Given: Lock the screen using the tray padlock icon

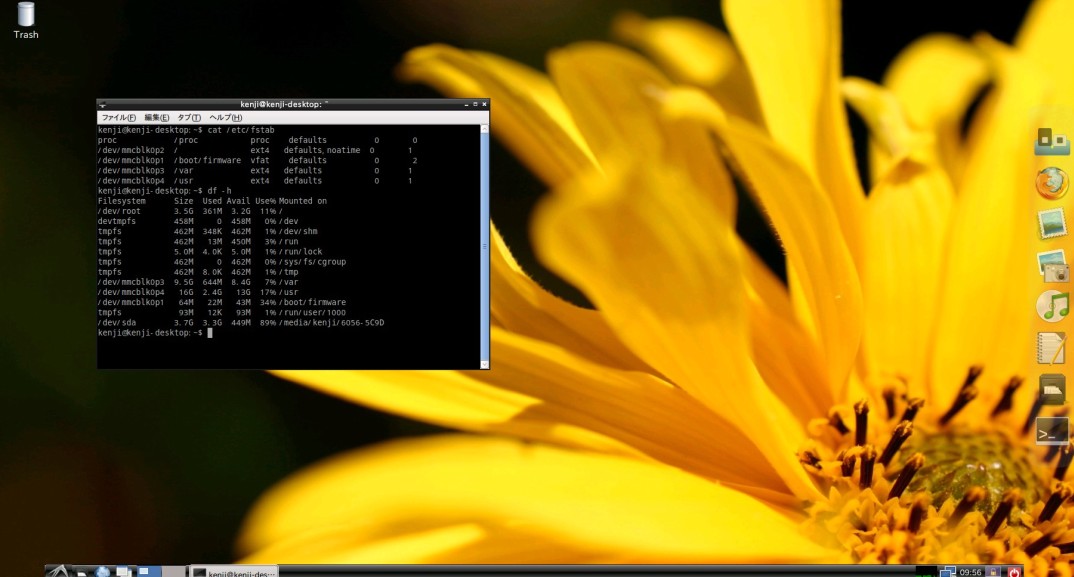Looking at the screenshot, I should pyautogui.click(x=993, y=571).
